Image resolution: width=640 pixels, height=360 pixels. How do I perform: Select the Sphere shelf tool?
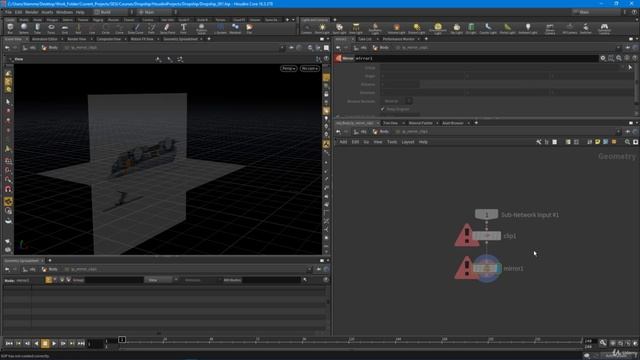(x=24, y=28)
